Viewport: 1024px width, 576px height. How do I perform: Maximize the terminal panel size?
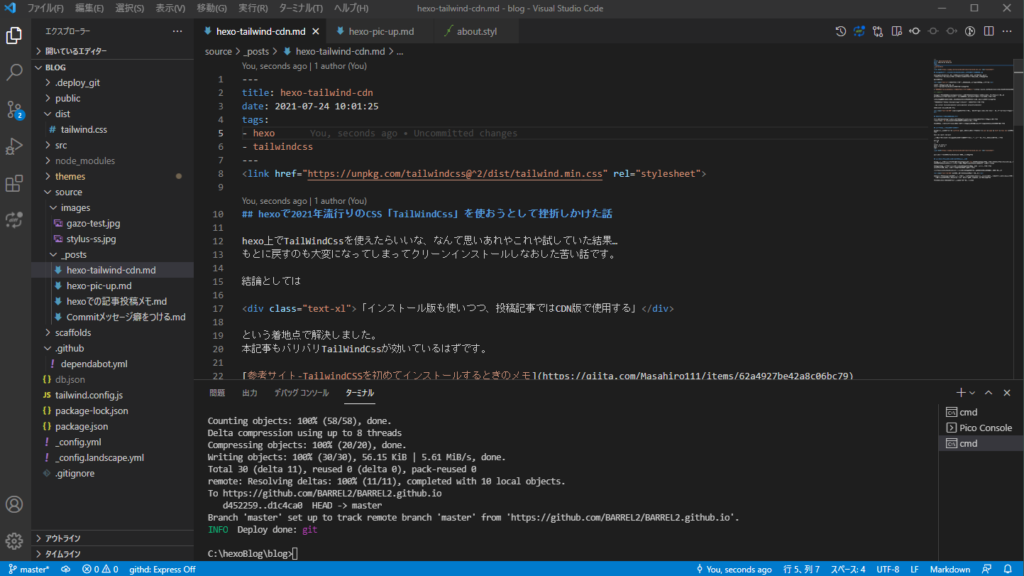[x=989, y=392]
